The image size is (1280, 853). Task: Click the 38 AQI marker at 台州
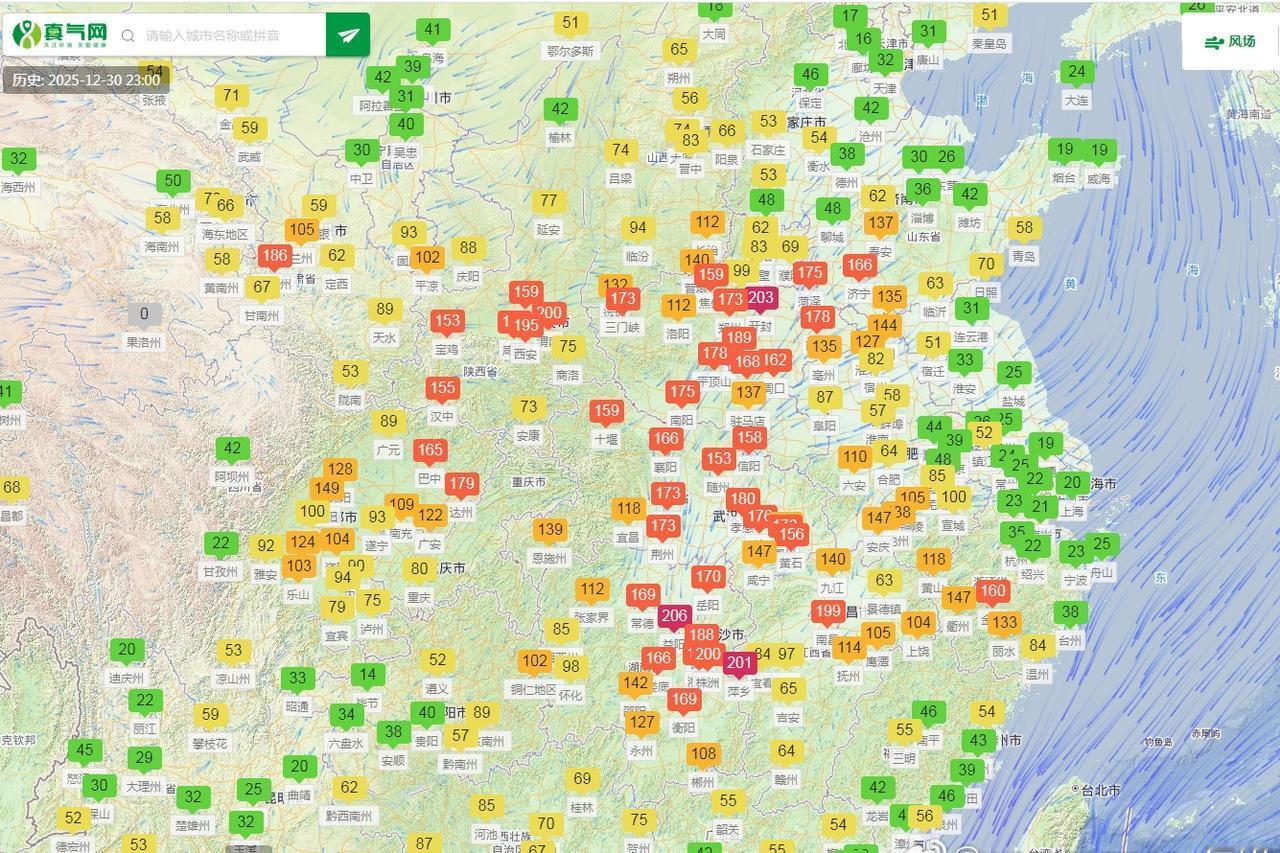point(1070,612)
